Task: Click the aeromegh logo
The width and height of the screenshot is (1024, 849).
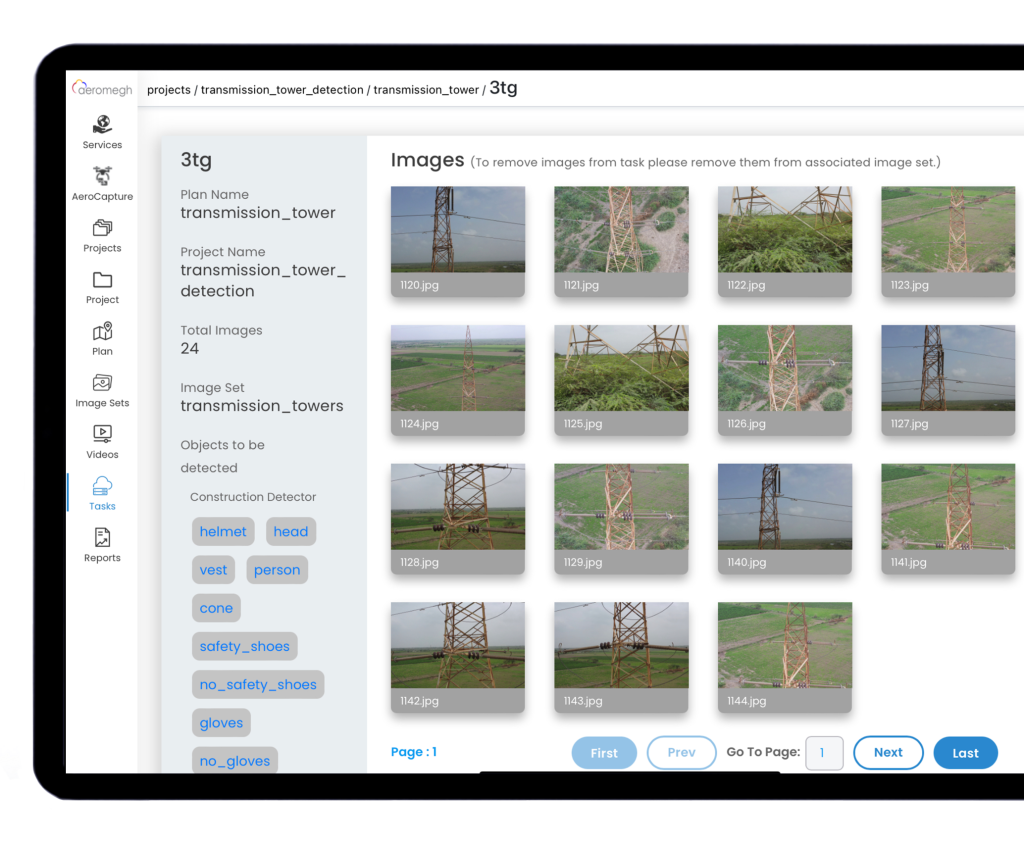Action: pyautogui.click(x=103, y=88)
